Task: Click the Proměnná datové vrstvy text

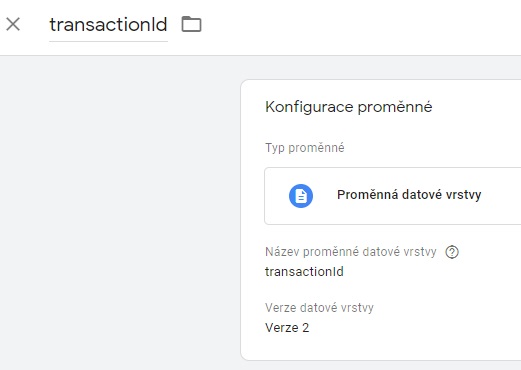Action: pos(409,195)
